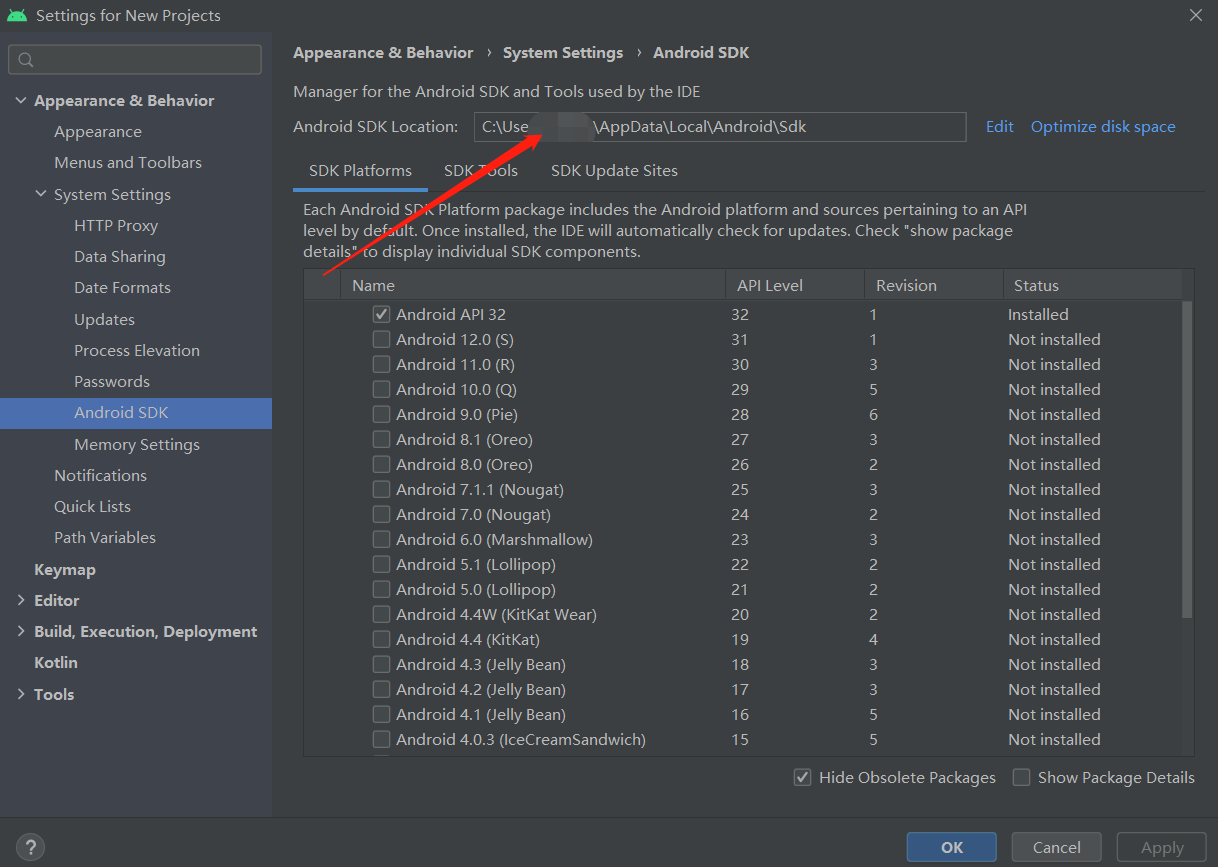Click the SDK list vertical scrollbar

click(1187, 460)
